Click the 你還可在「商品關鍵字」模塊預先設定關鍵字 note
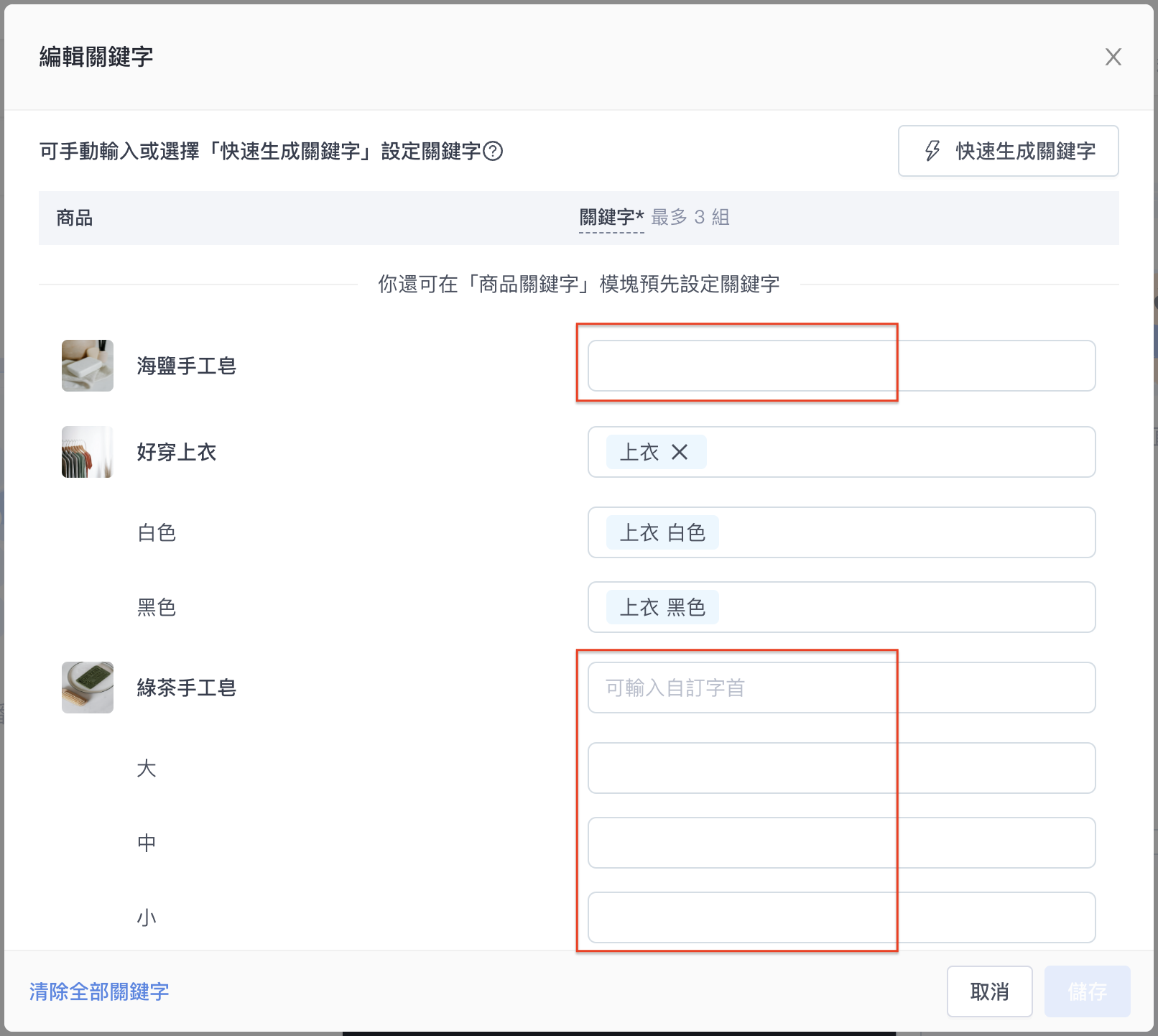This screenshot has height=1036, width=1158. click(579, 284)
